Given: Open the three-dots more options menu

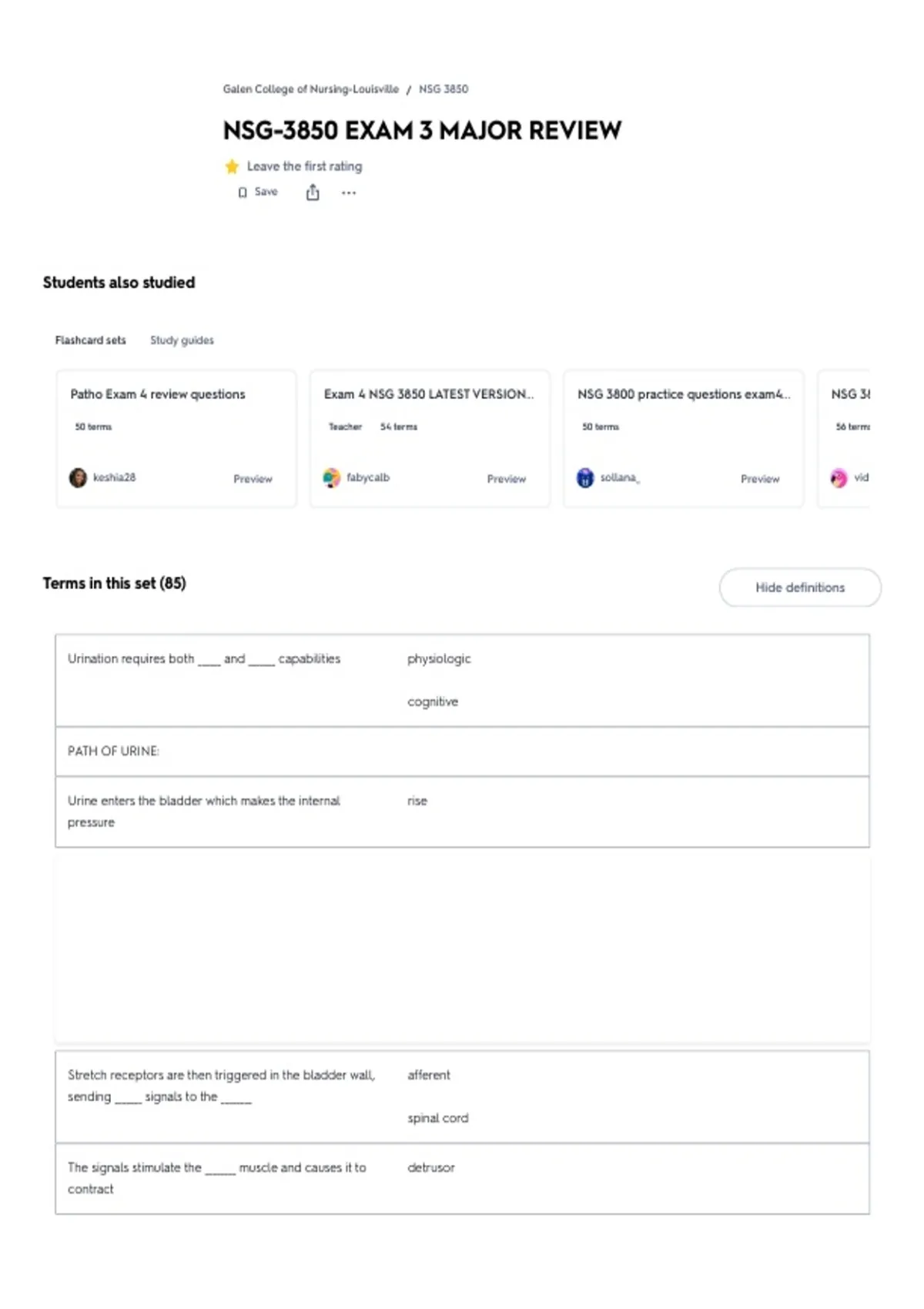Looking at the screenshot, I should click(x=349, y=193).
